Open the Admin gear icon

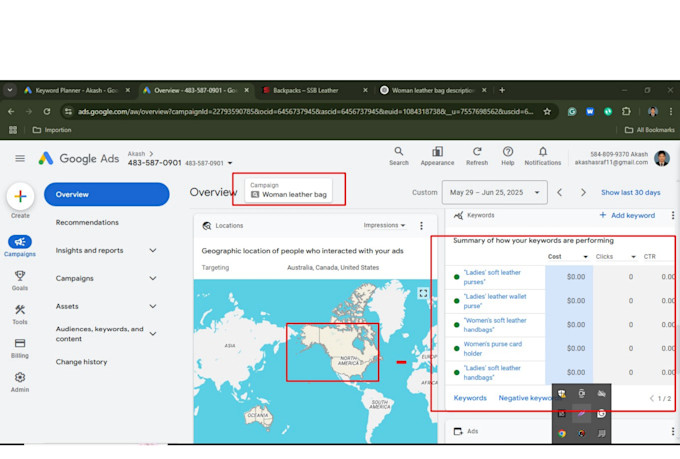coord(20,377)
